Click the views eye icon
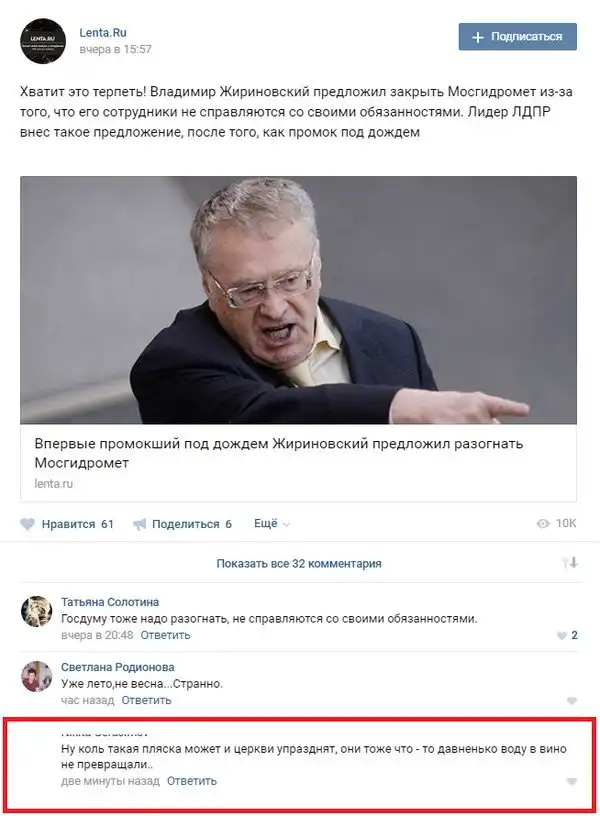The width and height of the screenshot is (600, 816). 543,524
